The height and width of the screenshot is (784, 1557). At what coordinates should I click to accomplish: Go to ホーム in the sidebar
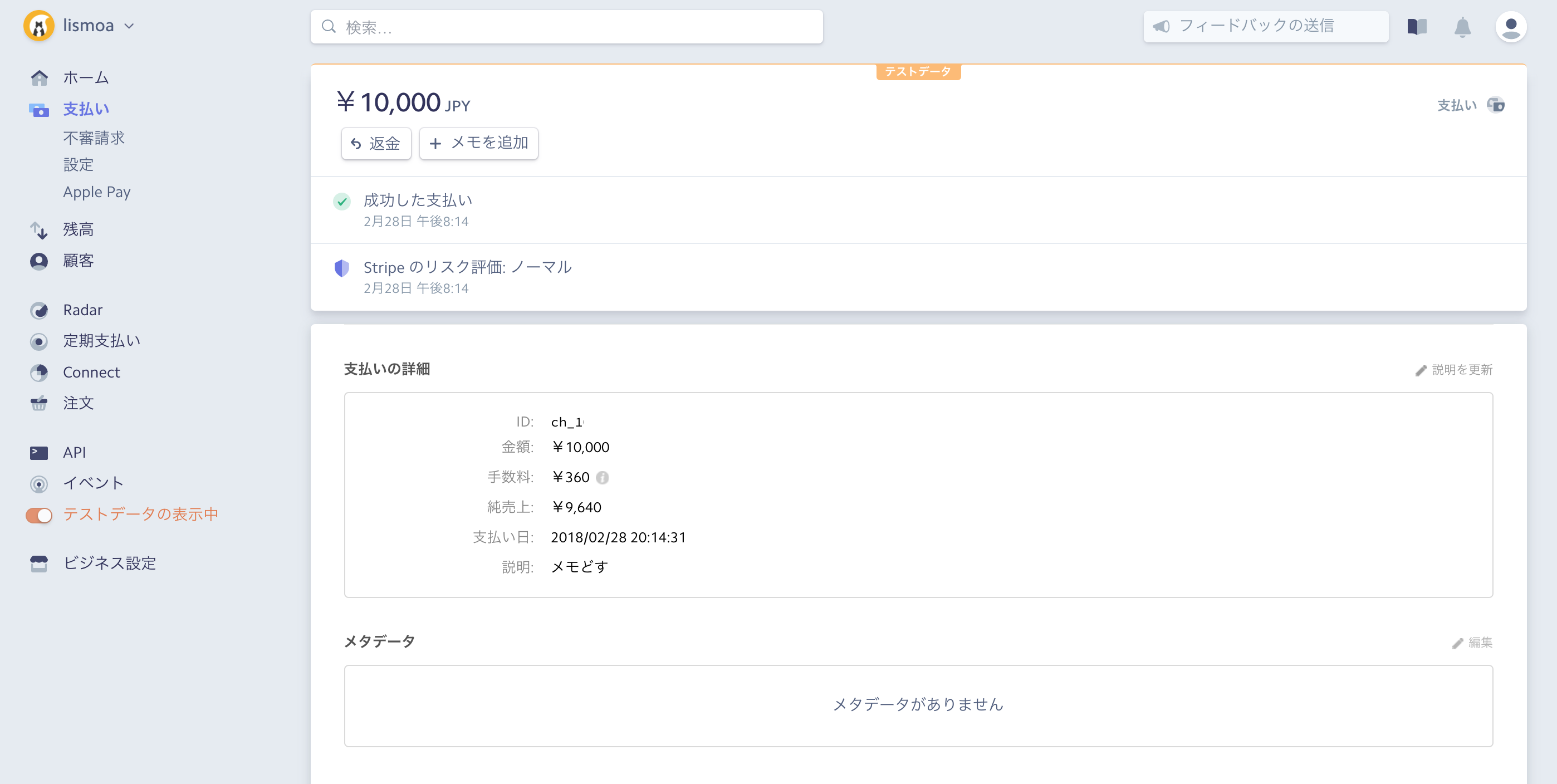[85, 78]
